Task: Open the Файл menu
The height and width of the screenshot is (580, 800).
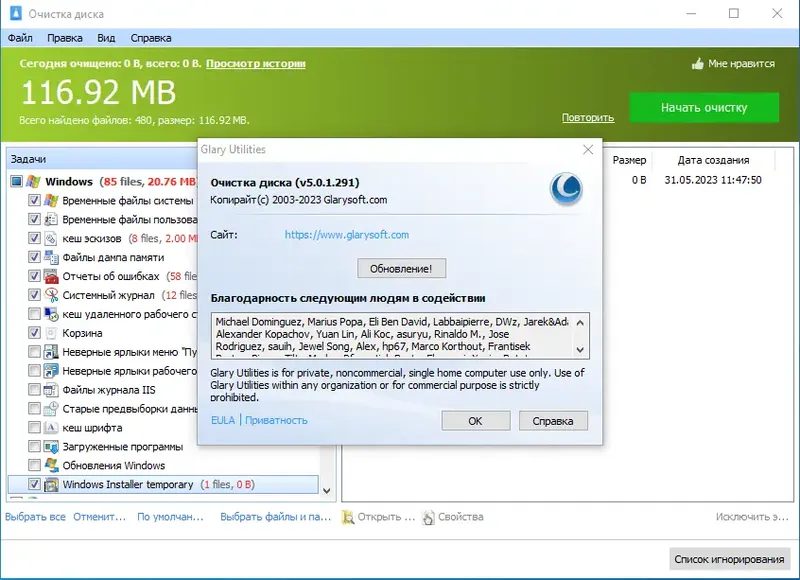Action: (22, 36)
